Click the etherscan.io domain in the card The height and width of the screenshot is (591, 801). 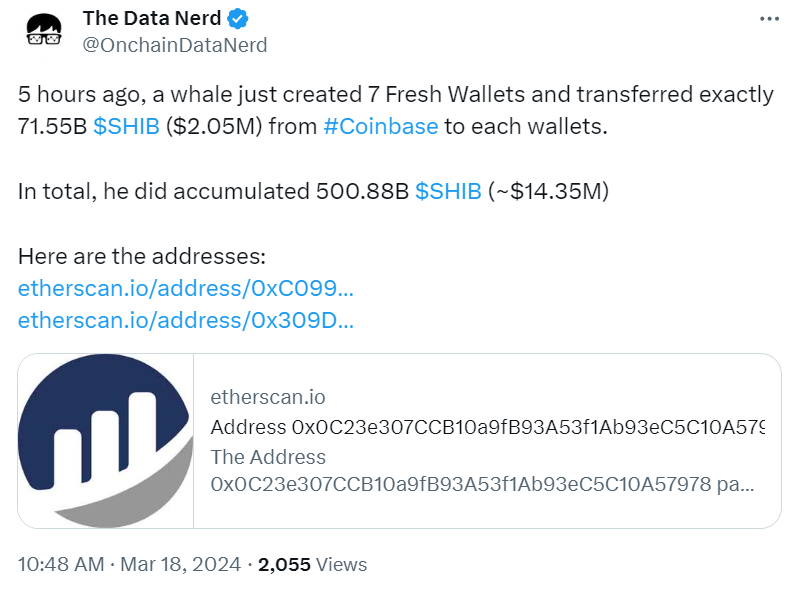(268, 397)
